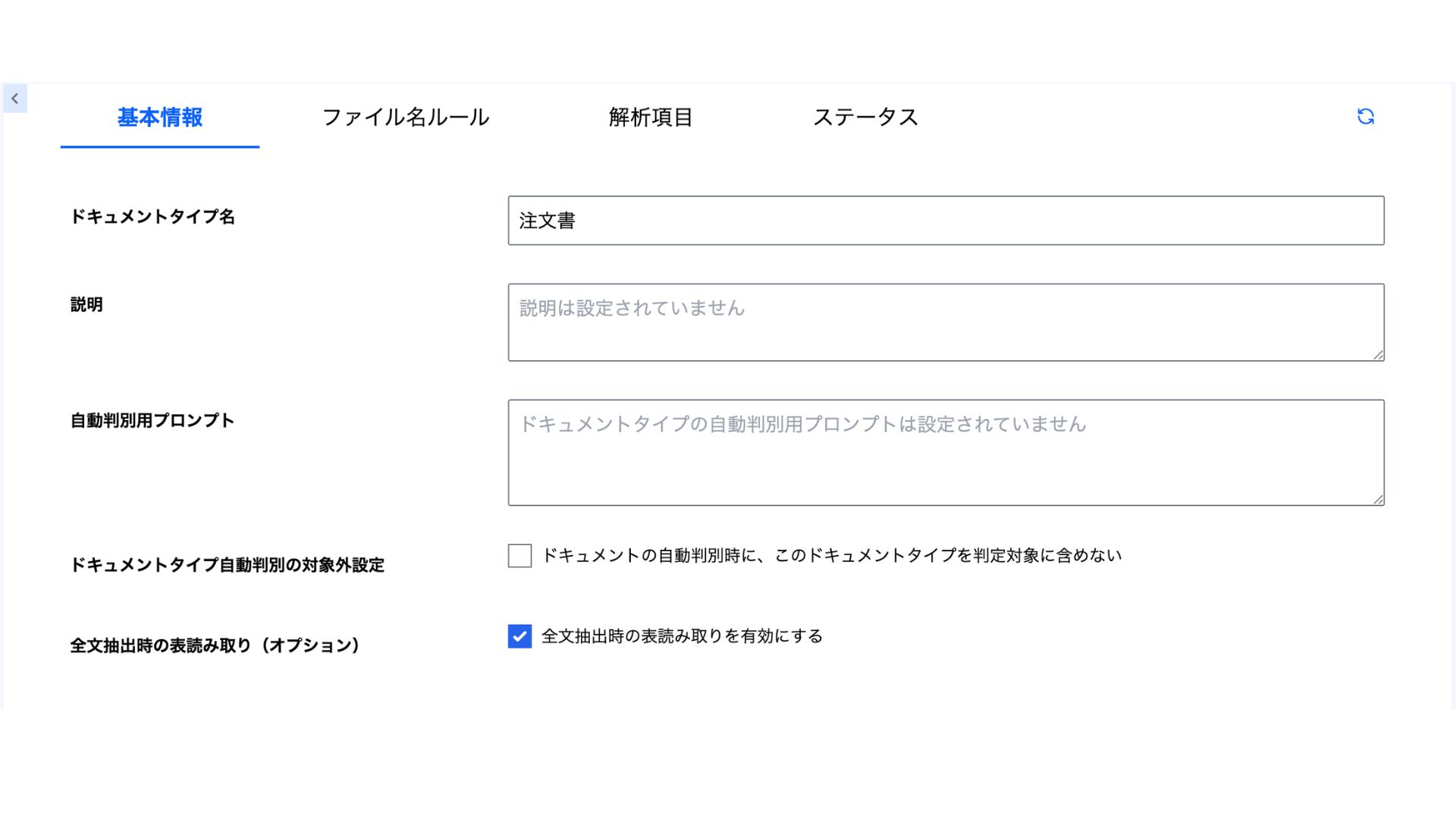Click into the 自動判別用プロンプト textarea
Image resolution: width=1456 pixels, height=819 pixels.
pyautogui.click(x=946, y=453)
